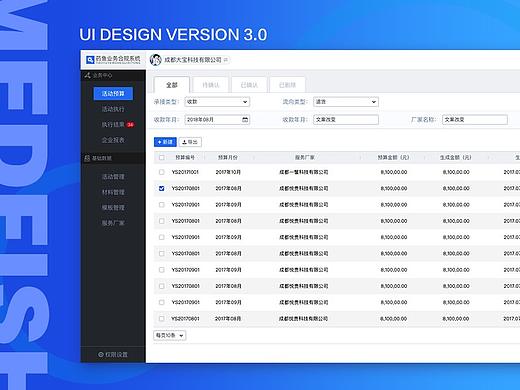This screenshot has width=520, height=390.
Task: Click the 2017年10月 month cell
Action: coord(228,172)
